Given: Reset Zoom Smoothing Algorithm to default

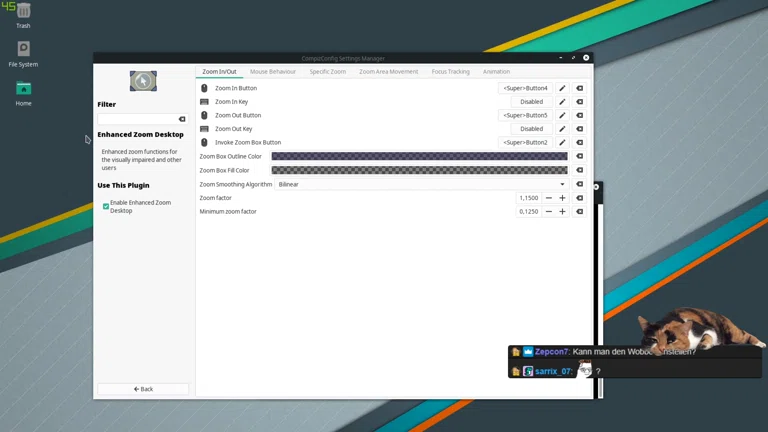Looking at the screenshot, I should point(579,184).
